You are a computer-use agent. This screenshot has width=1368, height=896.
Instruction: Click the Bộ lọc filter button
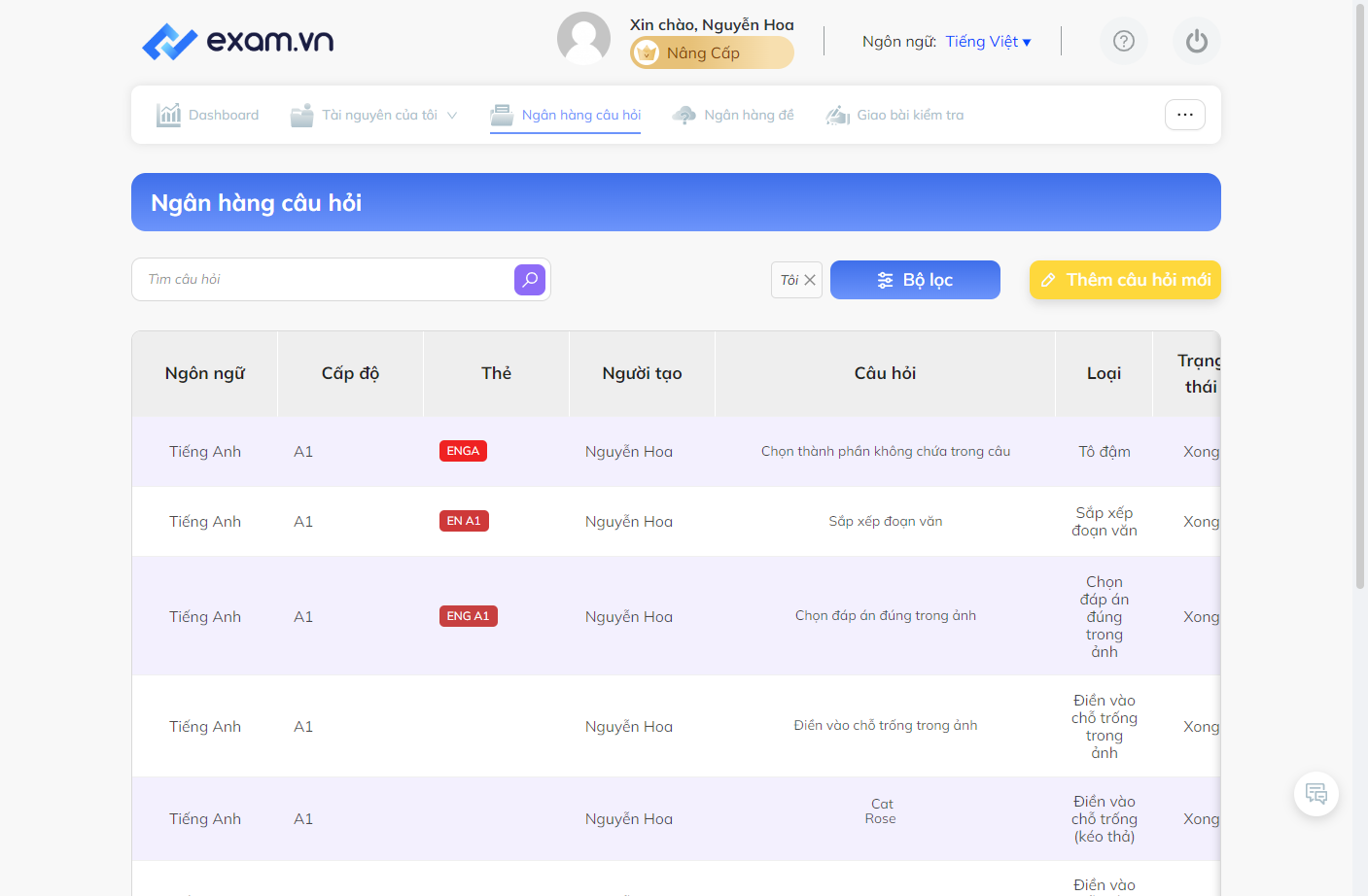click(x=915, y=280)
